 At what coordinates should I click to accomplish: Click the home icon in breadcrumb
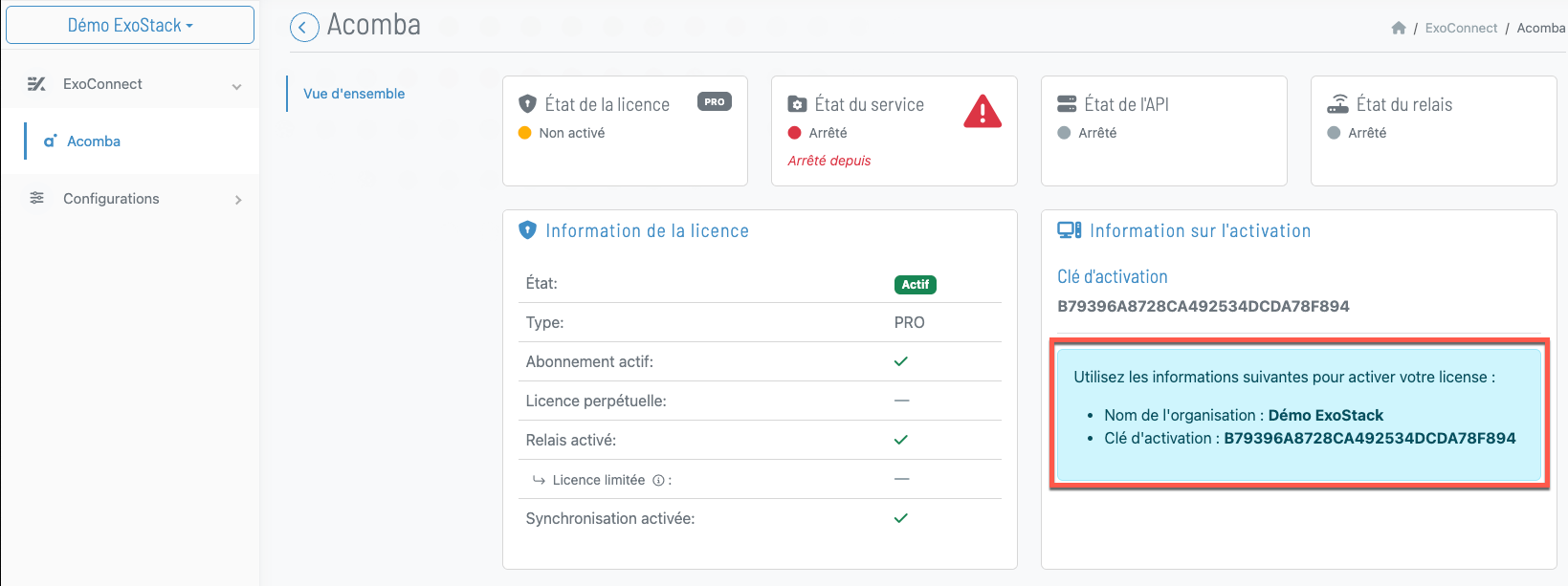click(x=1398, y=28)
